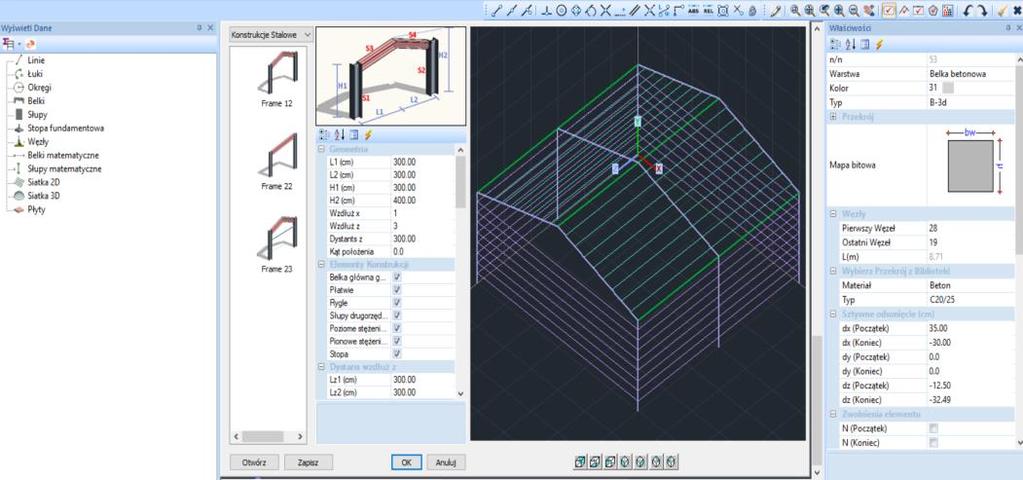Click the first line drawing tool icon

coord(496,10)
